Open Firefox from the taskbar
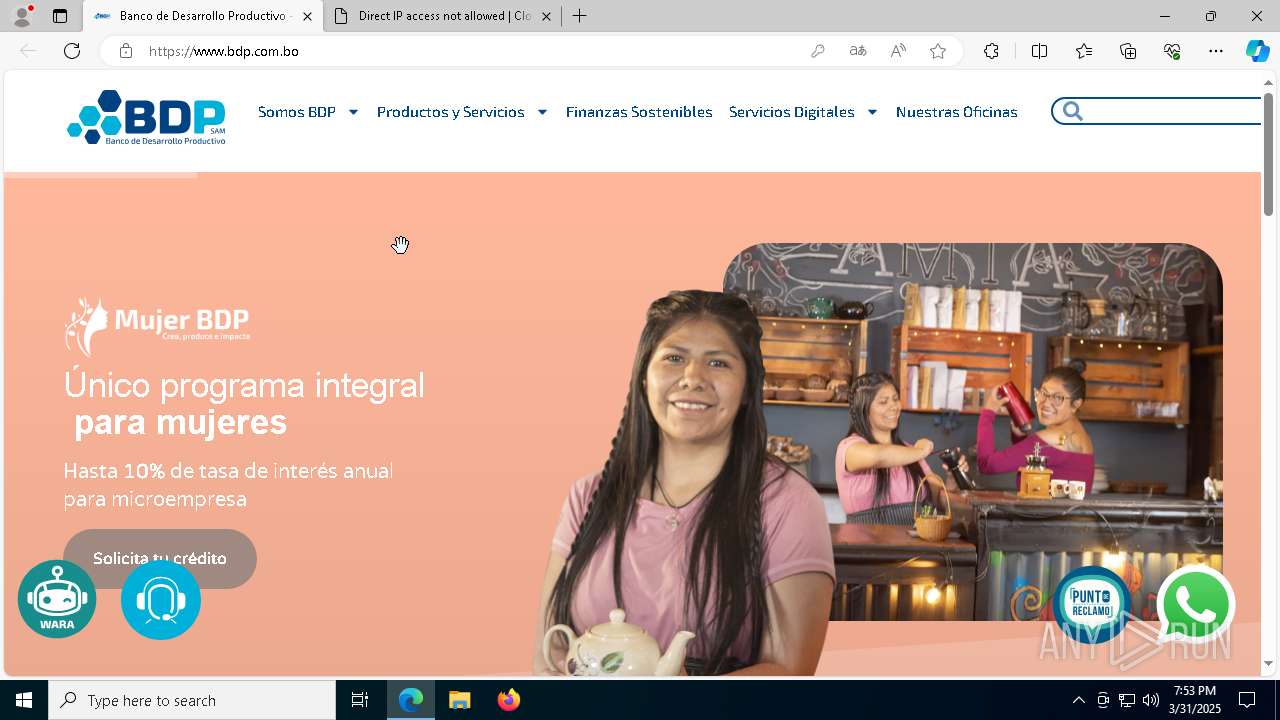Screen dimensions: 1280x720 pos(509,700)
